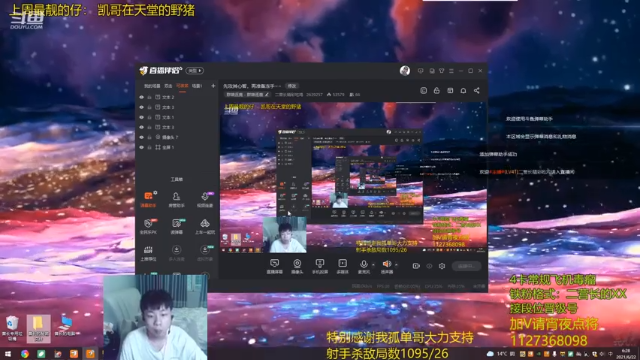The width and height of the screenshot is (640, 360).
Task: Click the round screenshot icon above preview
Action: point(424,91)
